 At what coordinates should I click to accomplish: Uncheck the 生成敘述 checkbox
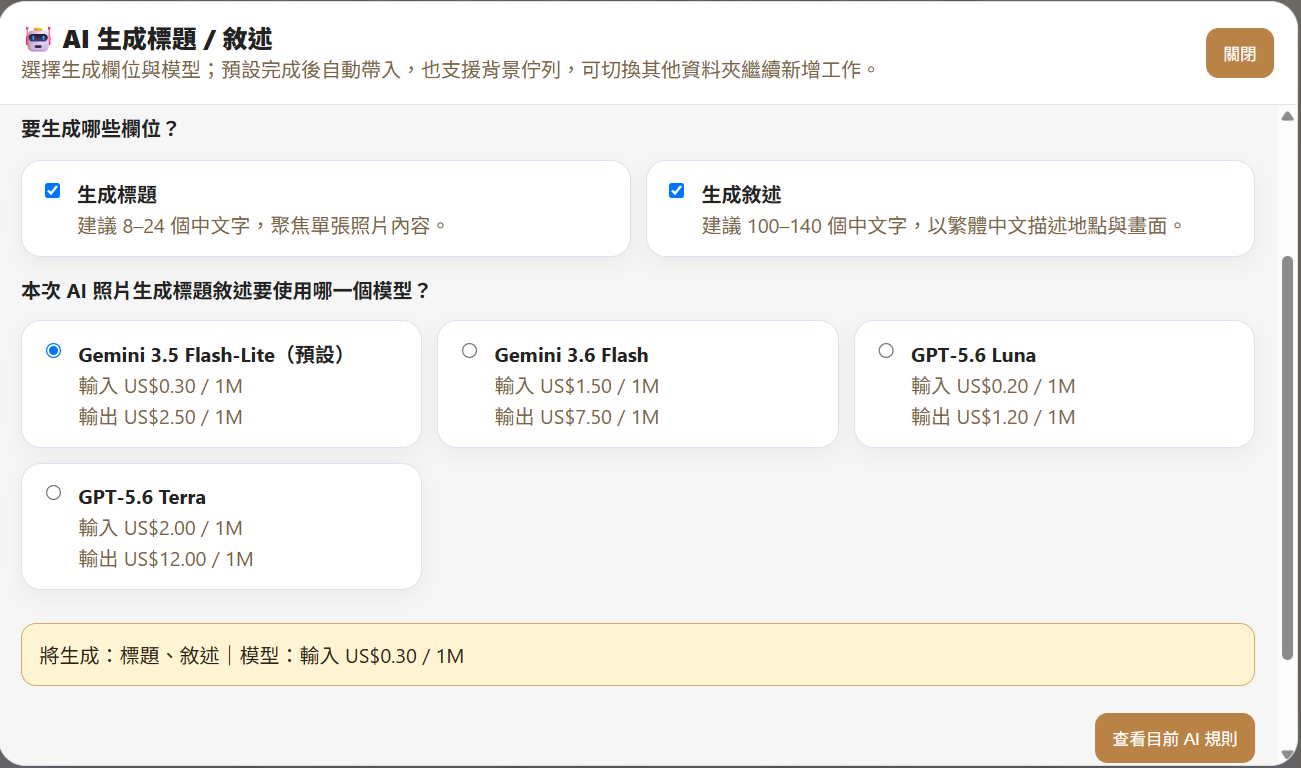point(677,191)
